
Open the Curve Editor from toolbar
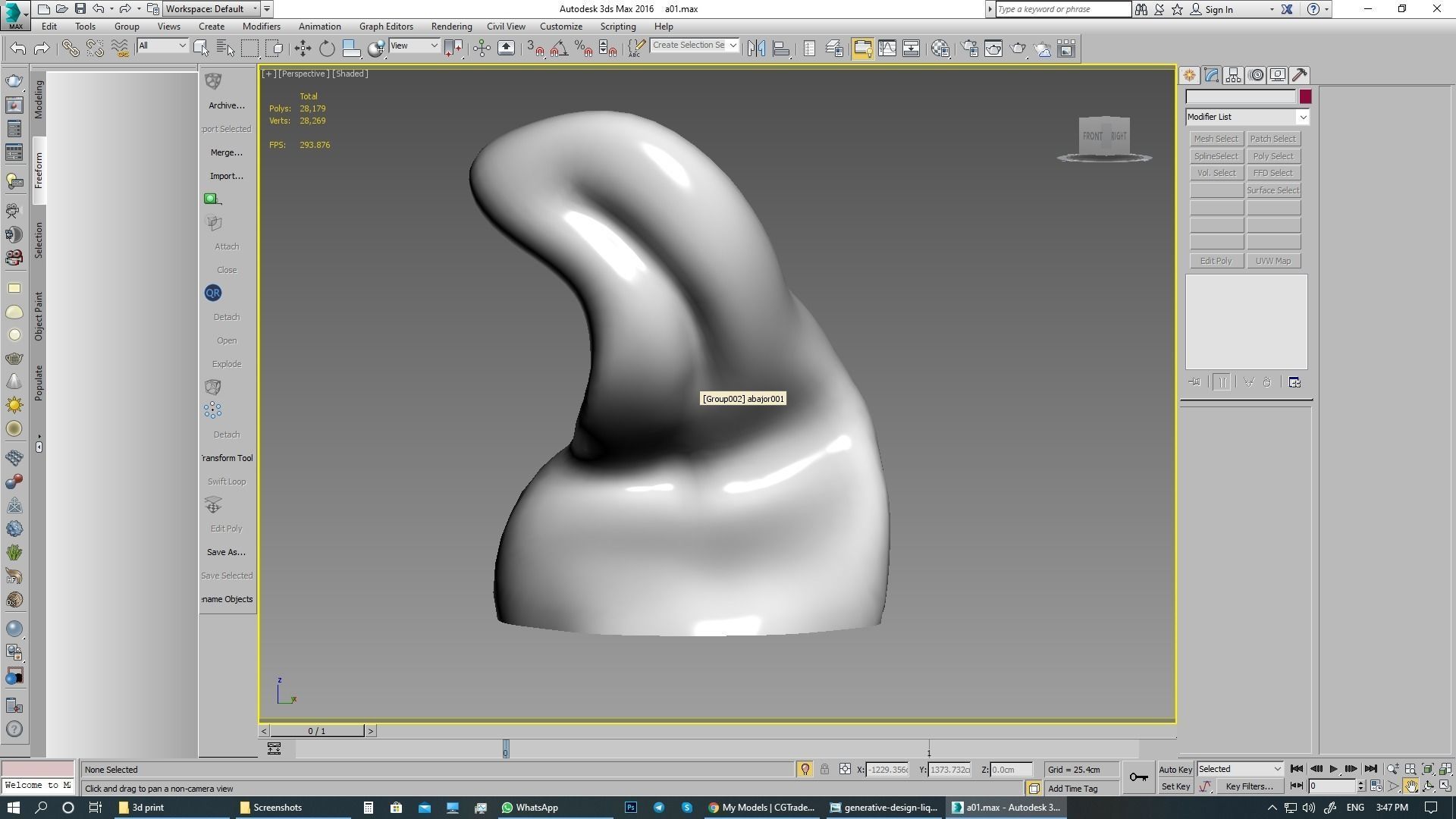(x=887, y=49)
